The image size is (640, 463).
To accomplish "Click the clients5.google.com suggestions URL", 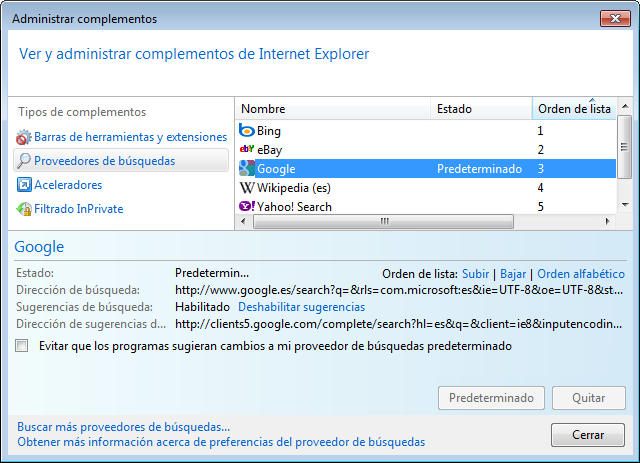I will click(x=398, y=324).
